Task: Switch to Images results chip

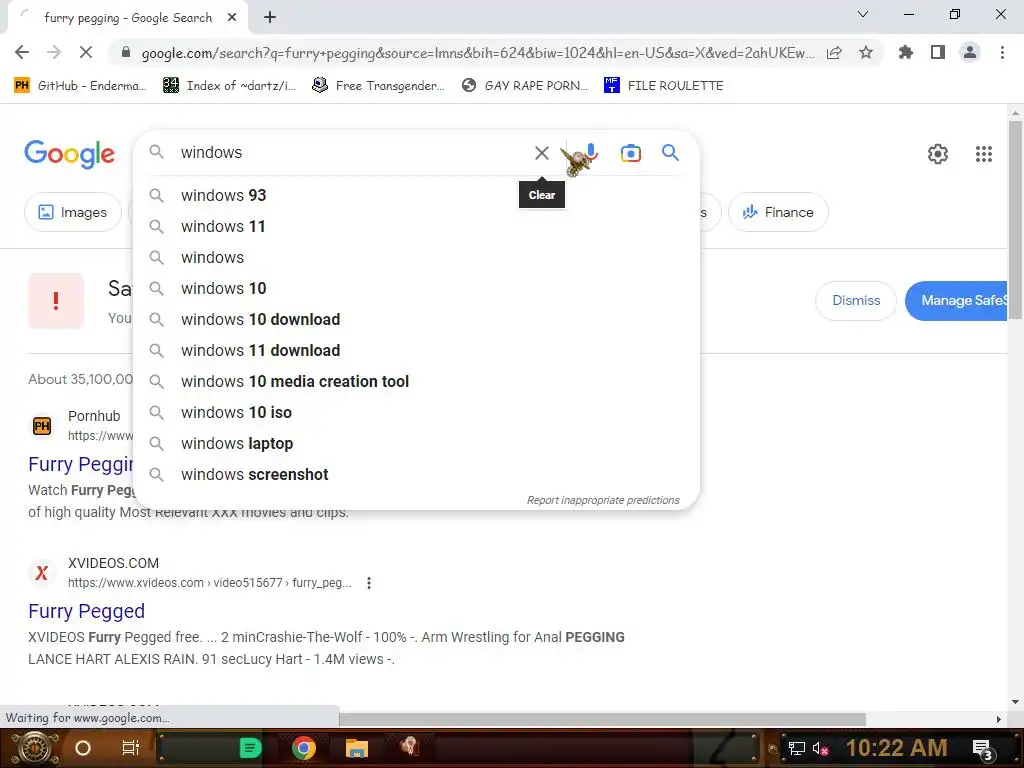Action: point(72,212)
